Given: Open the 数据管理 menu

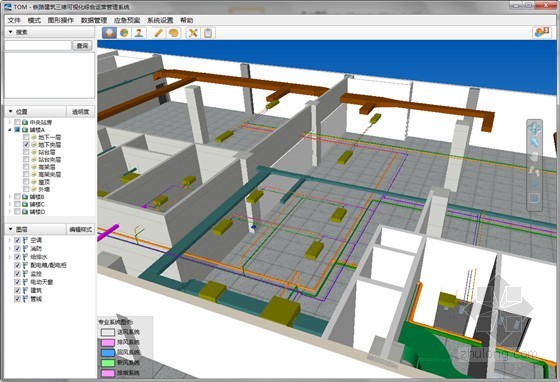Looking at the screenshot, I should pos(94,20).
